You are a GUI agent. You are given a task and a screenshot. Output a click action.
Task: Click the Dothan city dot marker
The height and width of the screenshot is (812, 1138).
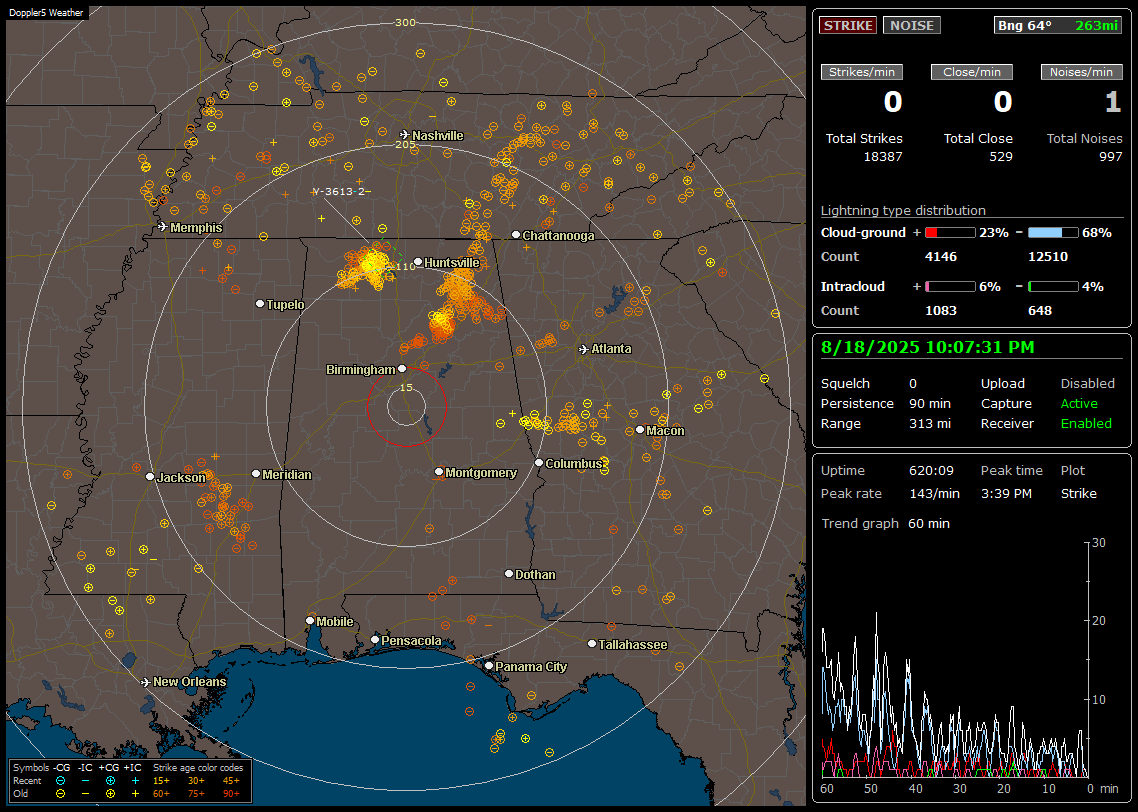(509, 573)
